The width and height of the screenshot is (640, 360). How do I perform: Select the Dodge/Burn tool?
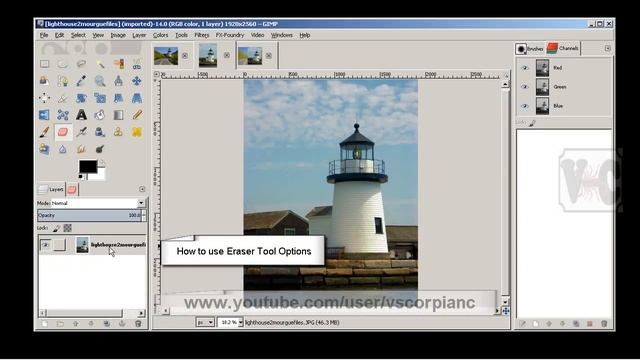[100, 149]
